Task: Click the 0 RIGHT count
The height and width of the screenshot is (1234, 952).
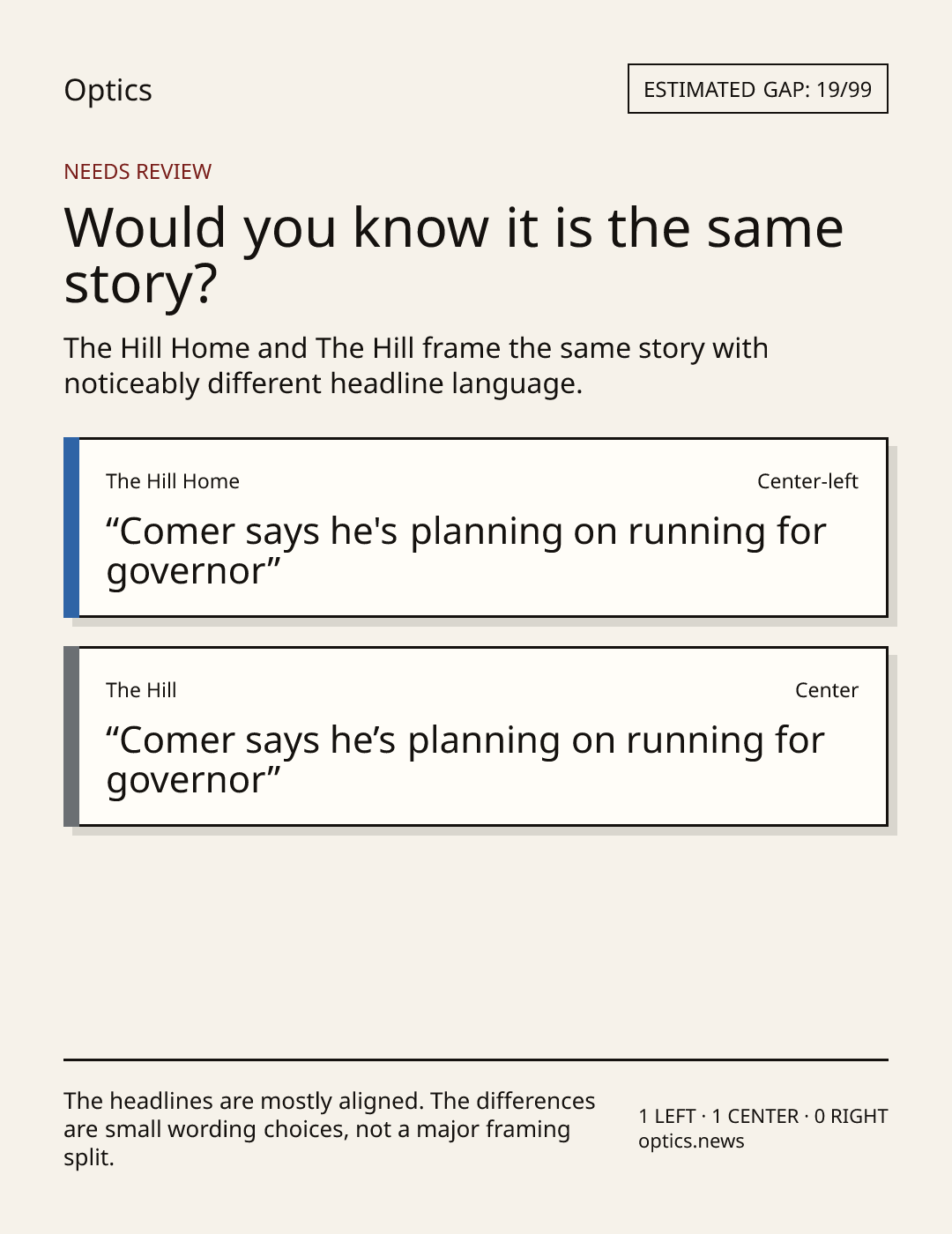Action: [851, 1117]
